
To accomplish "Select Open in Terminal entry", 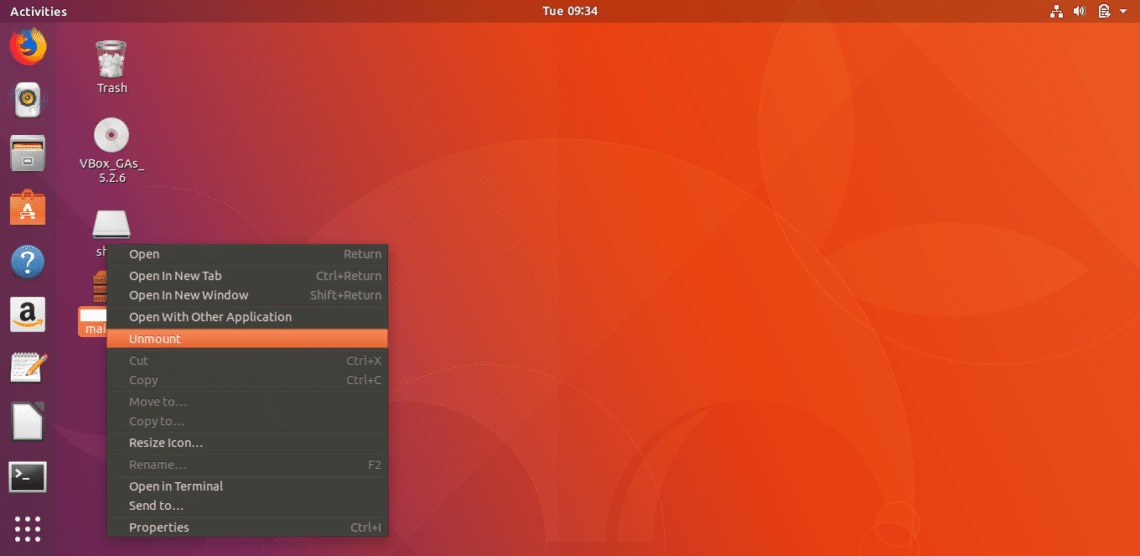I will [247, 486].
